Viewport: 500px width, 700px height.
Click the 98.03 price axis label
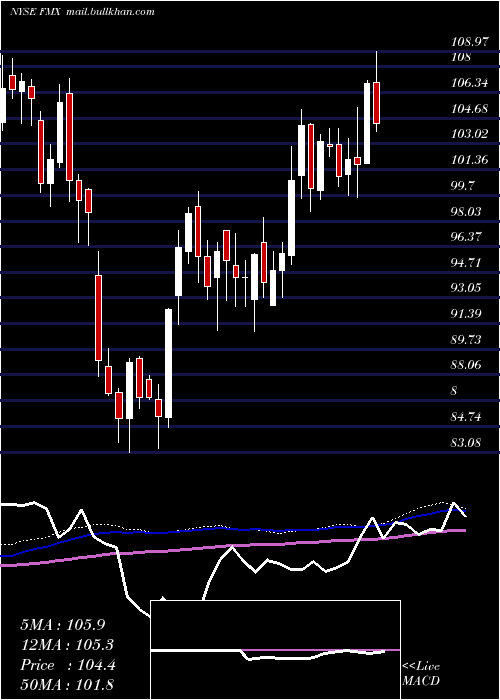pos(466,211)
